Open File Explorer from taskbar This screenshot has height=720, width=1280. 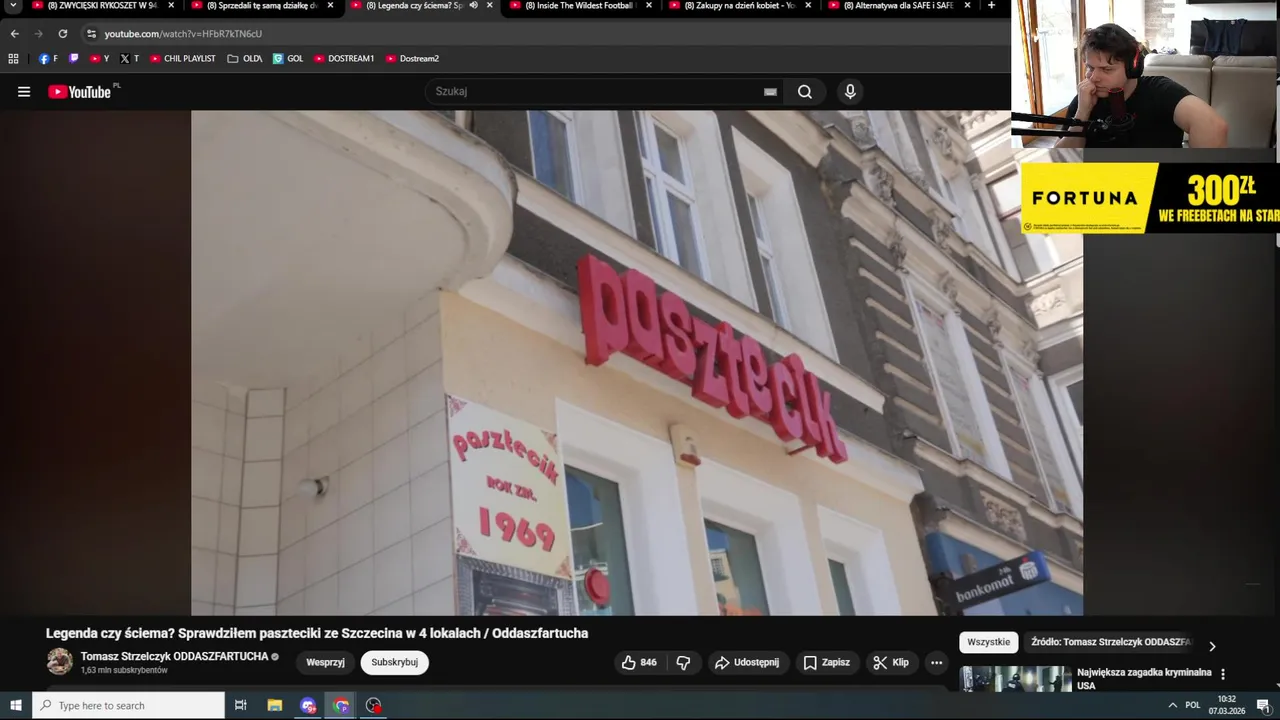275,705
